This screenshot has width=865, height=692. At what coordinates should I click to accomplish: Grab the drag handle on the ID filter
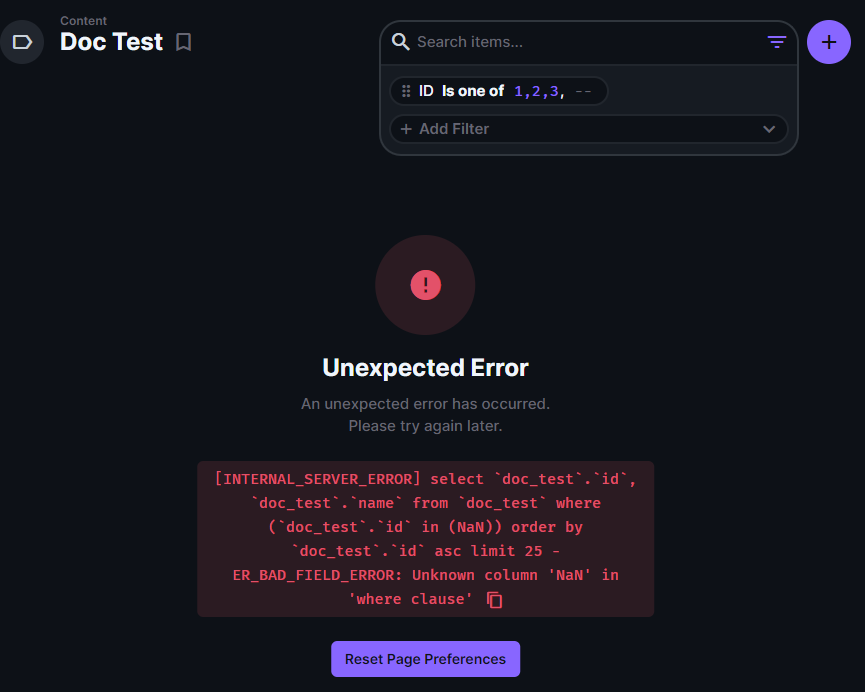[x=407, y=90]
